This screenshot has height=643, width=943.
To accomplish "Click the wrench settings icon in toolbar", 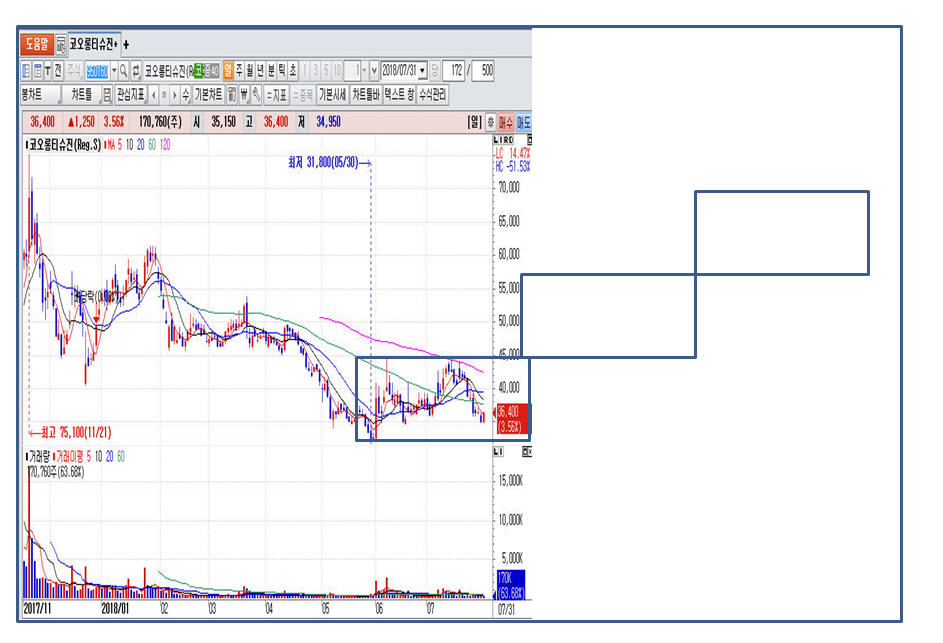I will pos(257,95).
